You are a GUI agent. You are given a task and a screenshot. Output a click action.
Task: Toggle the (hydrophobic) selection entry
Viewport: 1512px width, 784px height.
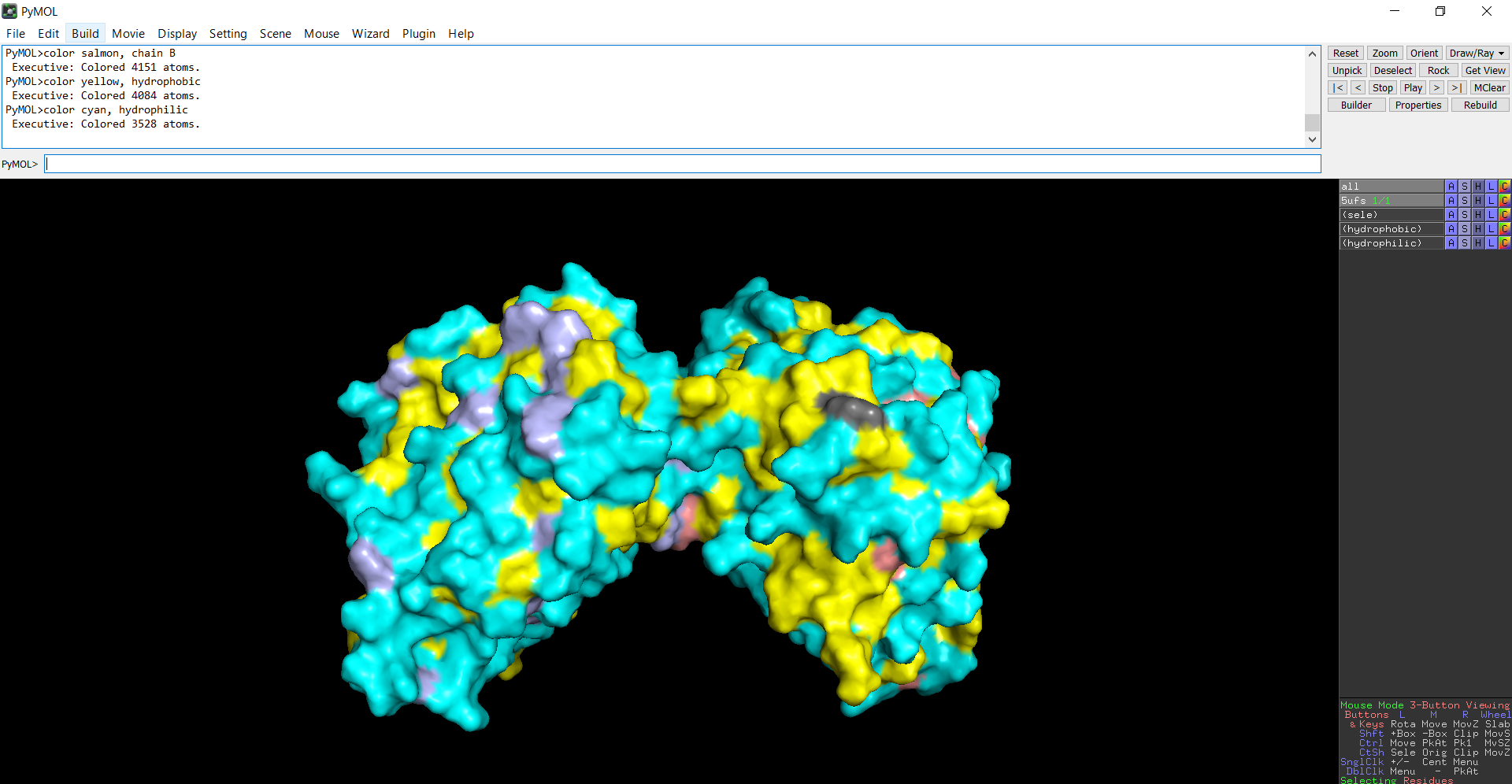1392,229
